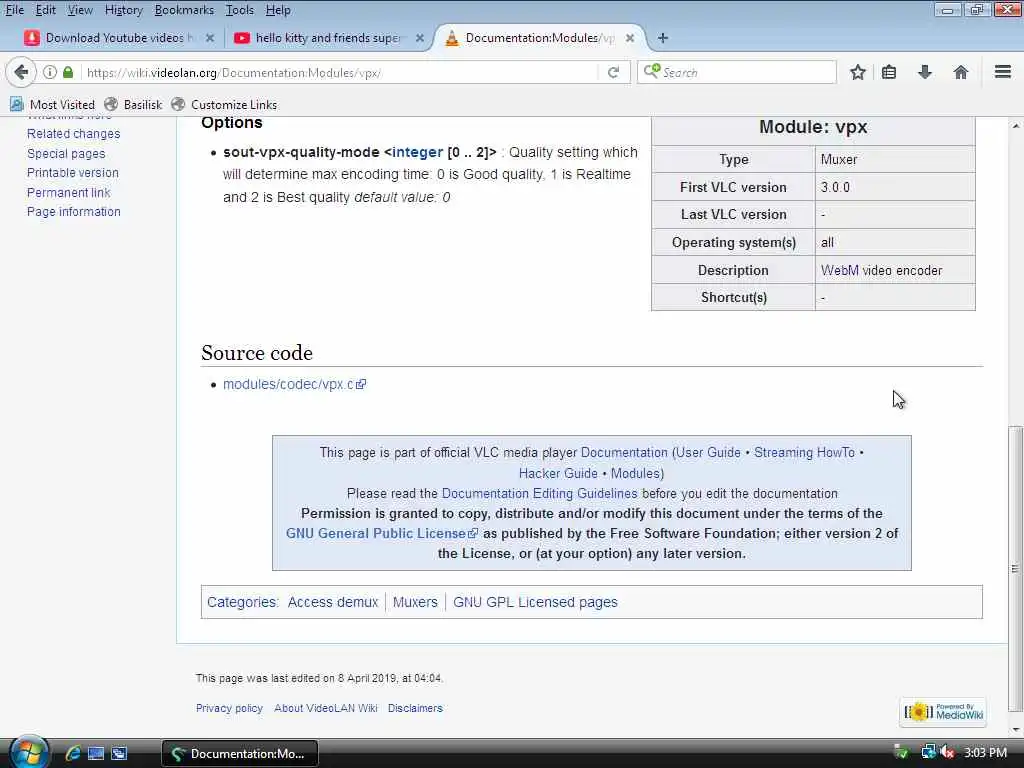Open the Help menu
Image resolution: width=1024 pixels, height=768 pixels.
(x=278, y=10)
